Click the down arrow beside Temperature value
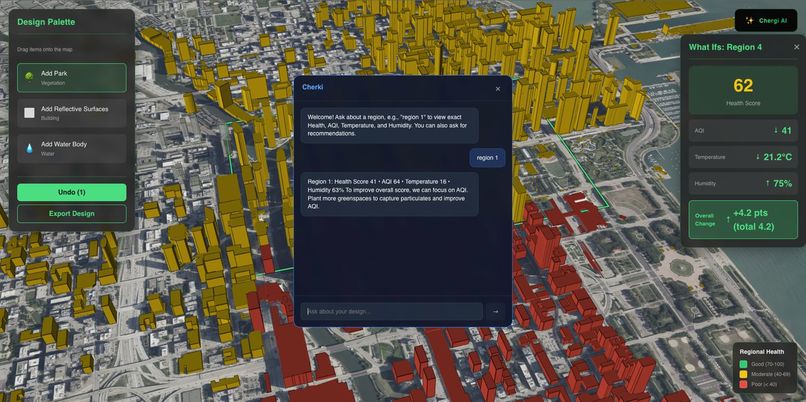 (x=758, y=157)
